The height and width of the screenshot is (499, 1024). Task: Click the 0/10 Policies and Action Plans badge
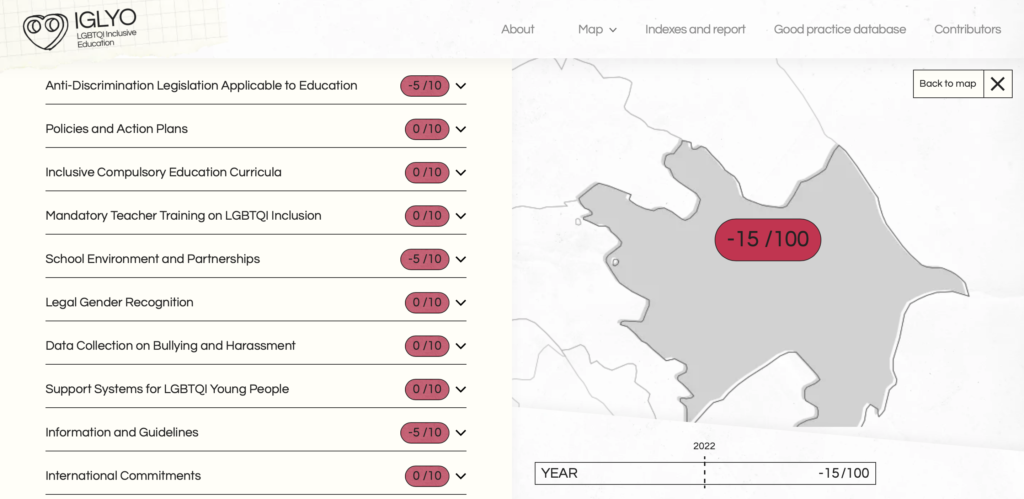point(427,129)
